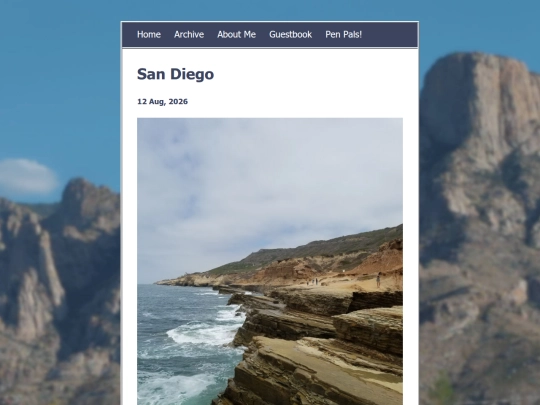Open the Home navigation link

click(149, 34)
